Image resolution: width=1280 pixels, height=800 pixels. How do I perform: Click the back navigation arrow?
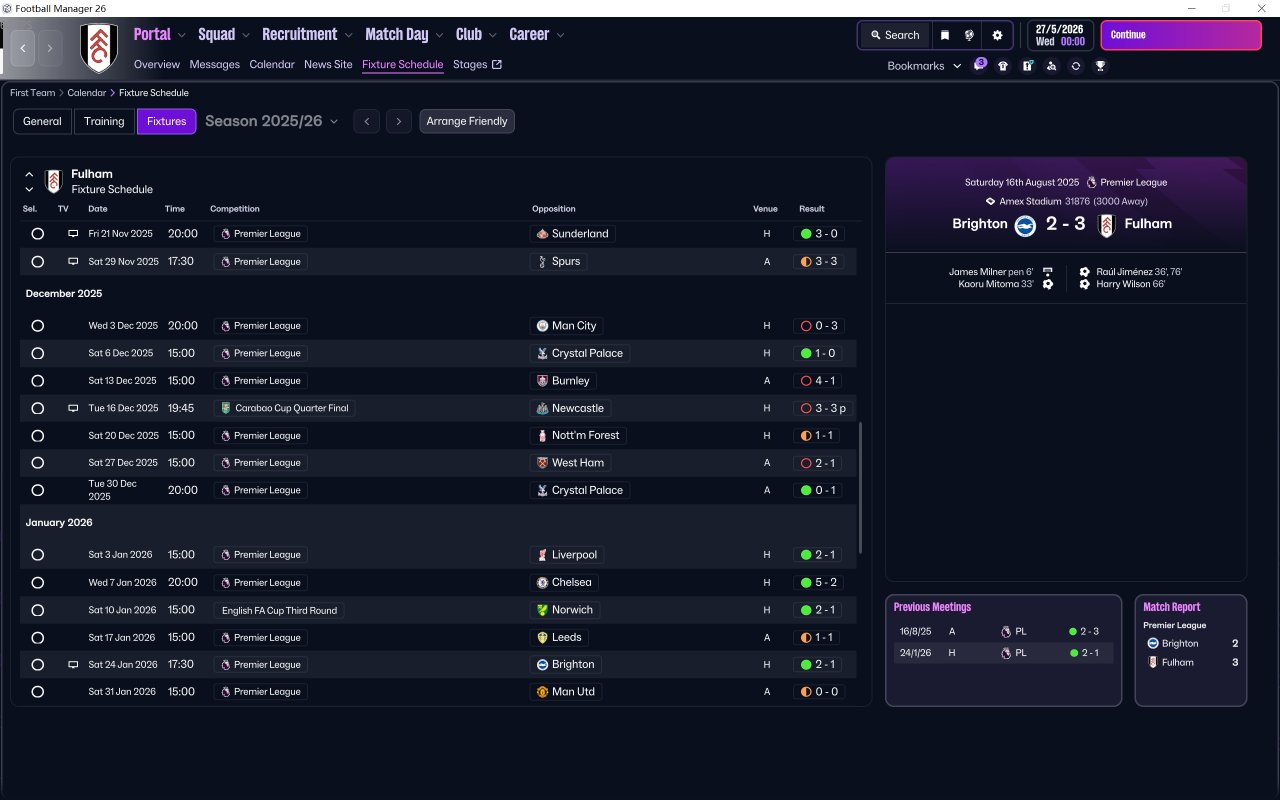[x=23, y=48]
